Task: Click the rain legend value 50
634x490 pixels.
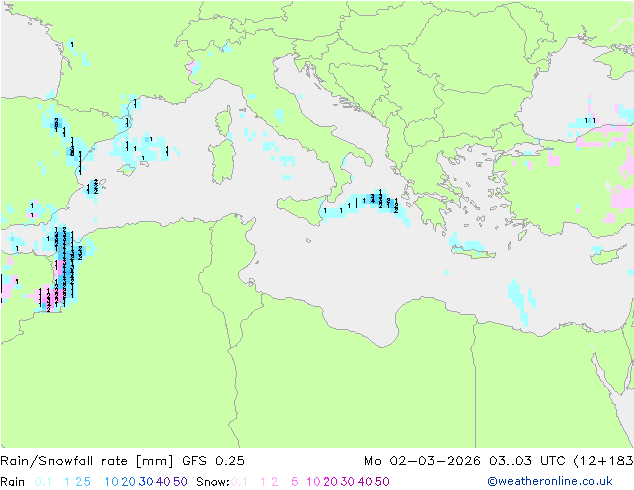Action: [x=180, y=482]
